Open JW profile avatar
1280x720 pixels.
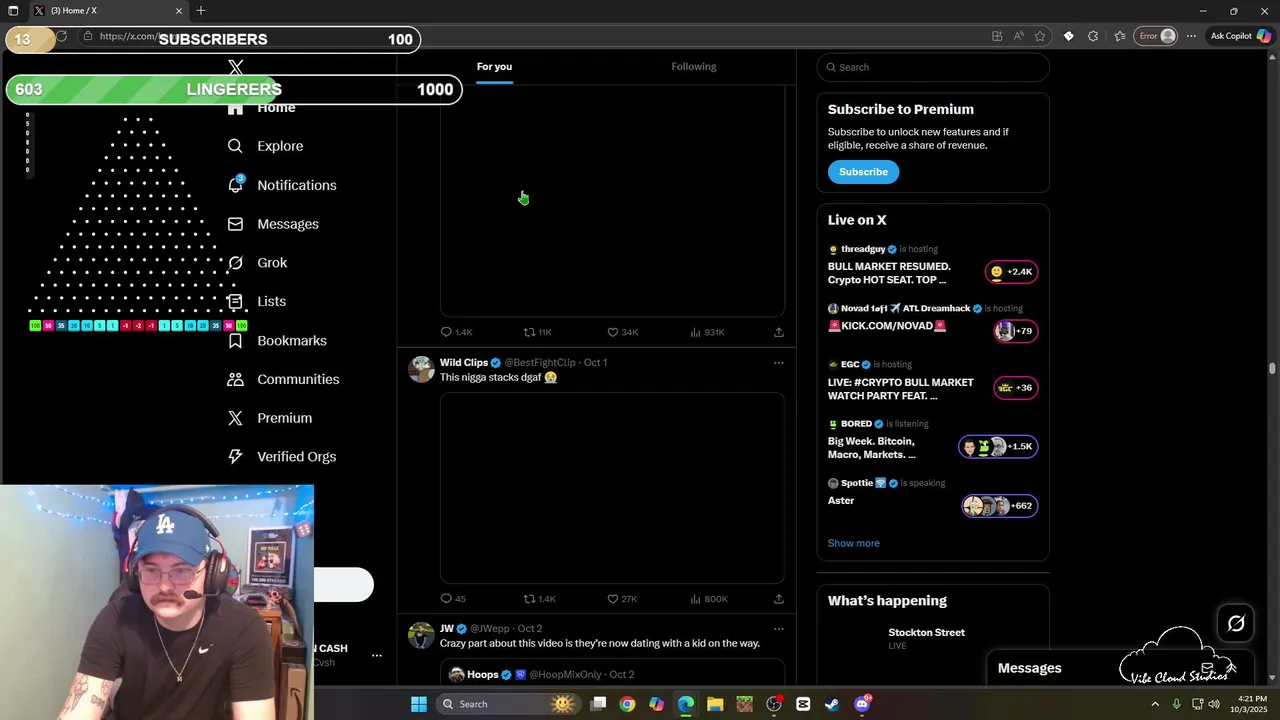point(422,635)
